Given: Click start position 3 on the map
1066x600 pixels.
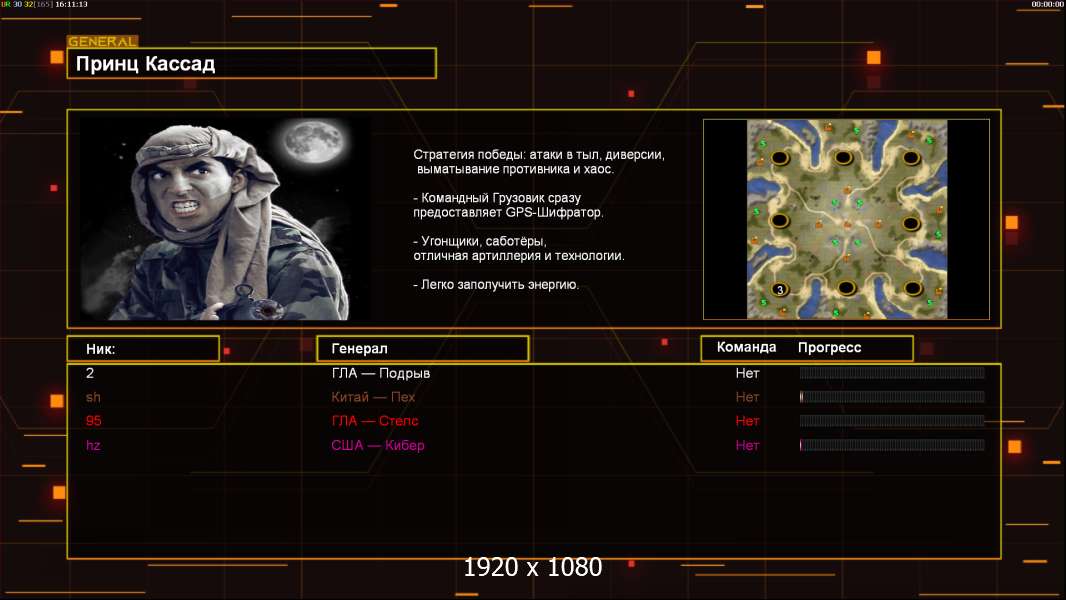Looking at the screenshot, I should [x=780, y=289].
